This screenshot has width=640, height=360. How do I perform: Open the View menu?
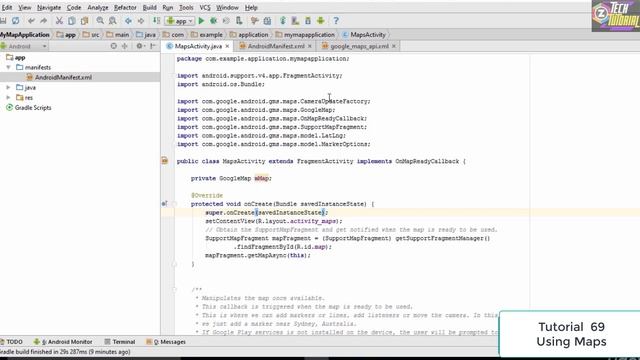click(24, 7)
